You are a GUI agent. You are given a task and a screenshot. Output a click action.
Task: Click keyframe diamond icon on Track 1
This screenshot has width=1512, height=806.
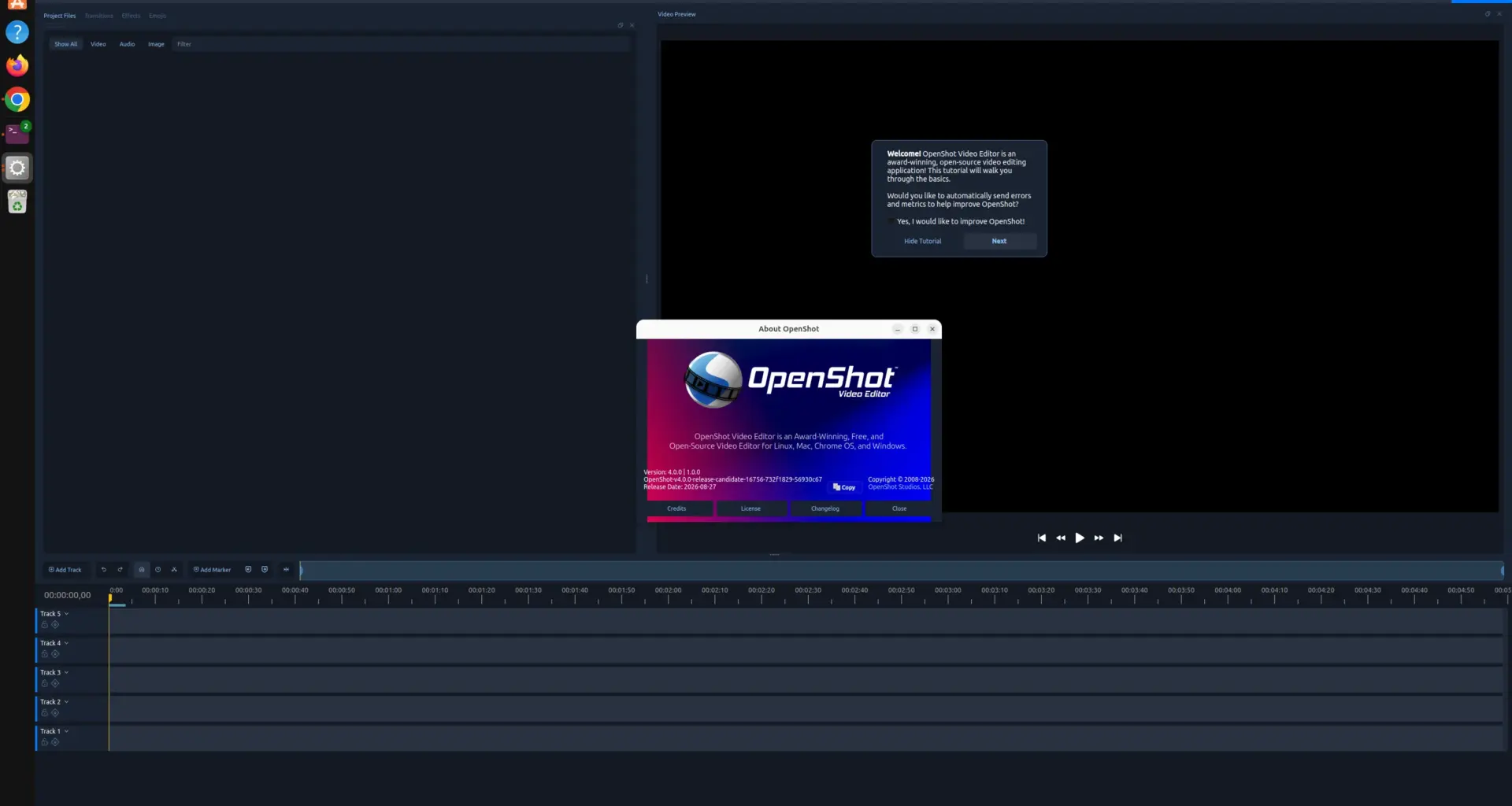pos(55,742)
